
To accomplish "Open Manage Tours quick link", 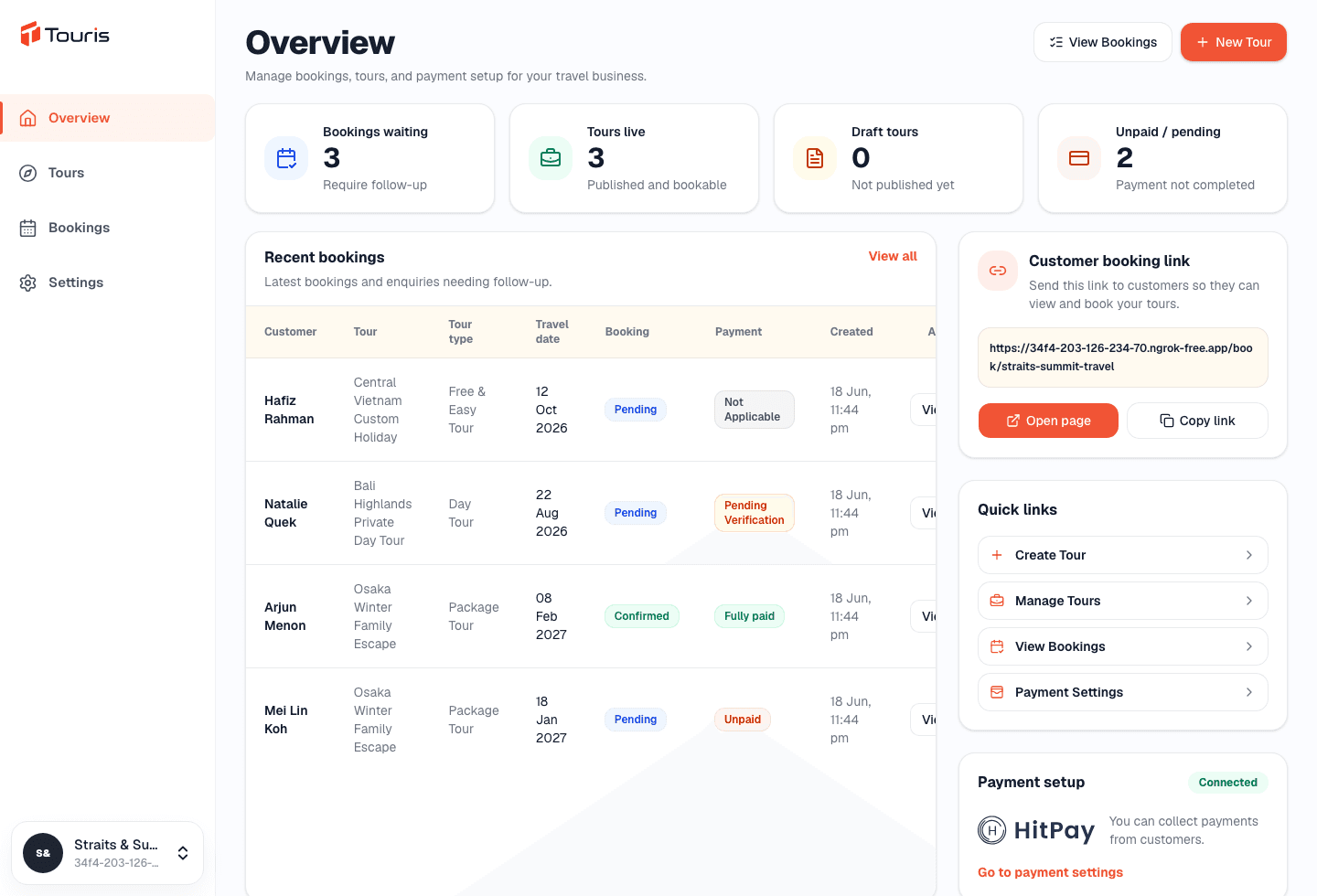I will (x=1122, y=601).
